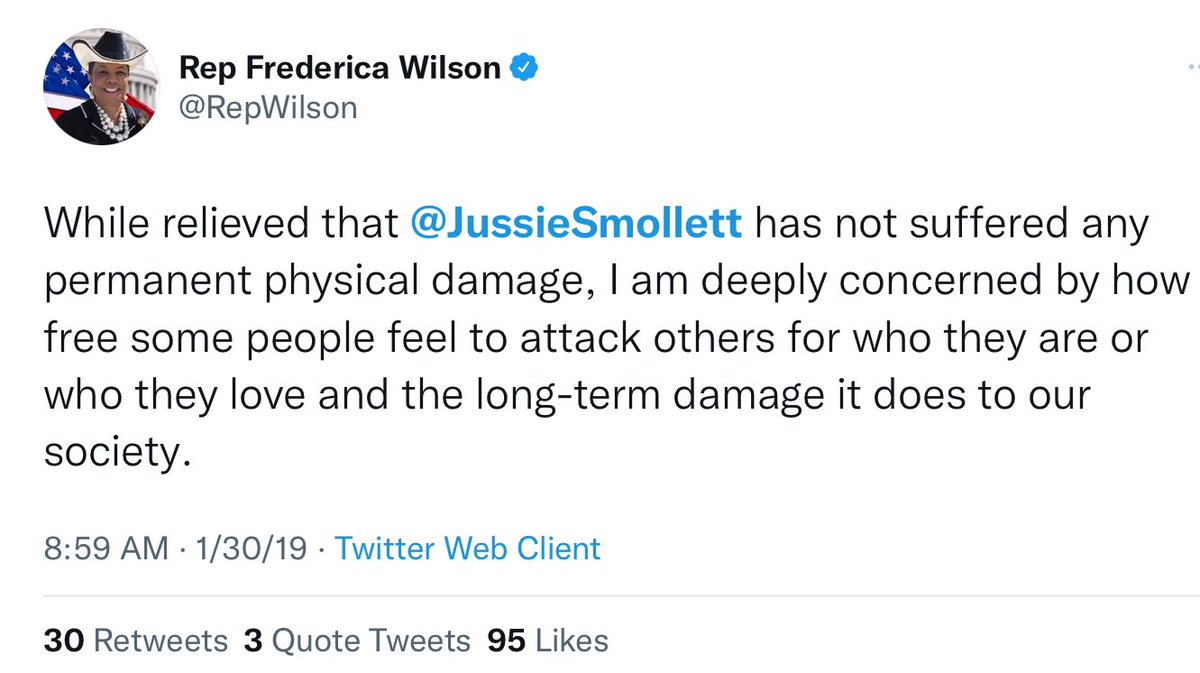Image resolution: width=1200 pixels, height=673 pixels.
Task: Click the display name Rep Frederica Wilson
Action: point(339,69)
